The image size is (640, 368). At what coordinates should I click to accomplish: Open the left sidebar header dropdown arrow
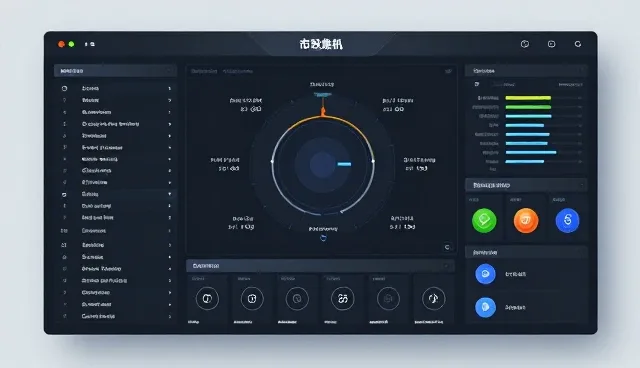tap(169, 71)
